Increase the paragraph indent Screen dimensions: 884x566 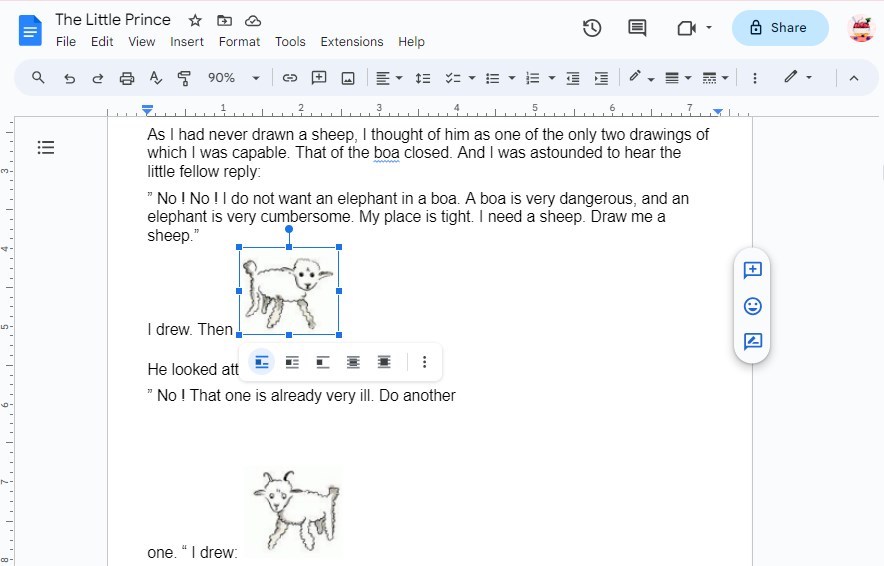coord(602,78)
